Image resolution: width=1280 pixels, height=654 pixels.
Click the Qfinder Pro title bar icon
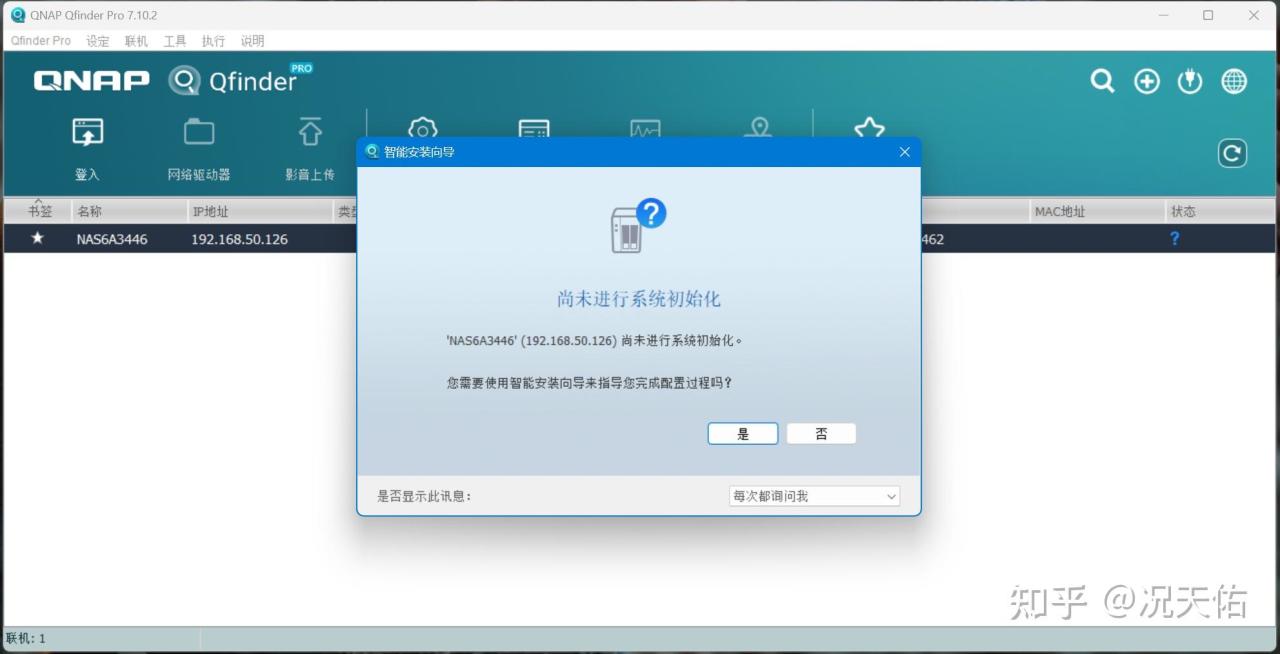(18, 15)
